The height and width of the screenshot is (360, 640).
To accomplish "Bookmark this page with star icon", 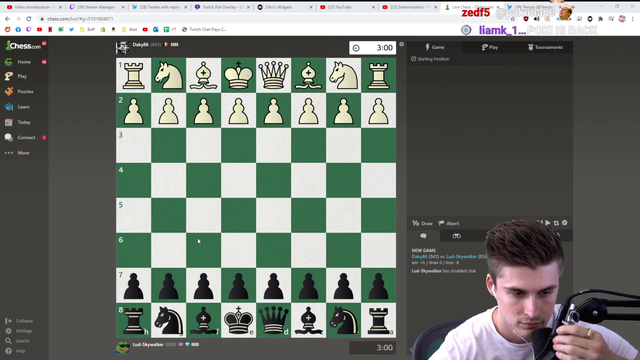I will click(513, 19).
